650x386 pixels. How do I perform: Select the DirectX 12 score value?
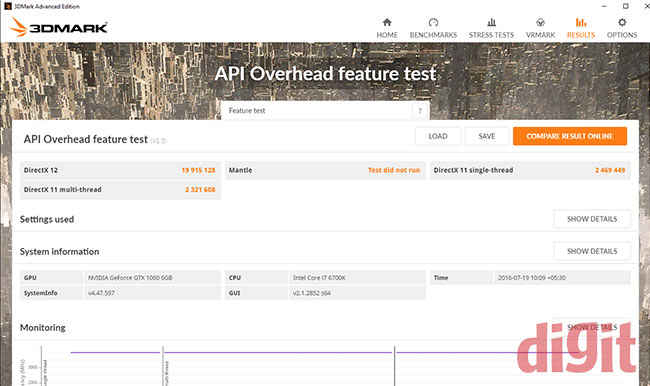point(198,170)
